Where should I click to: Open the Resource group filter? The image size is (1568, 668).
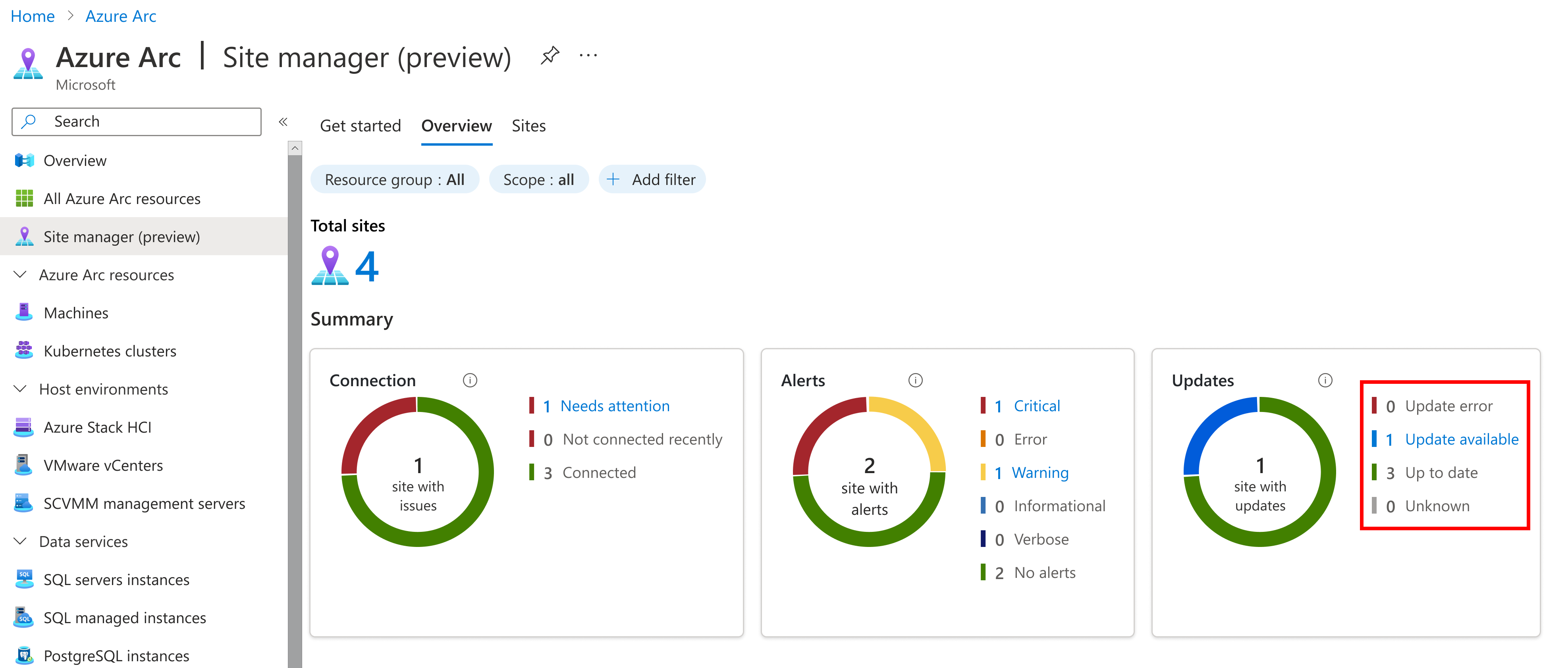(394, 179)
